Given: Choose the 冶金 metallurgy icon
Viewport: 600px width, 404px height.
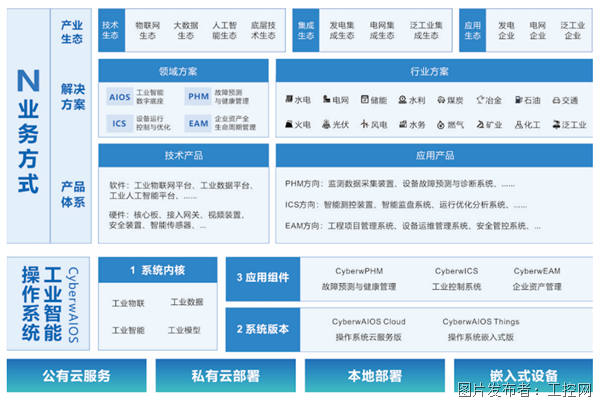Looking at the screenshot, I should (x=480, y=100).
